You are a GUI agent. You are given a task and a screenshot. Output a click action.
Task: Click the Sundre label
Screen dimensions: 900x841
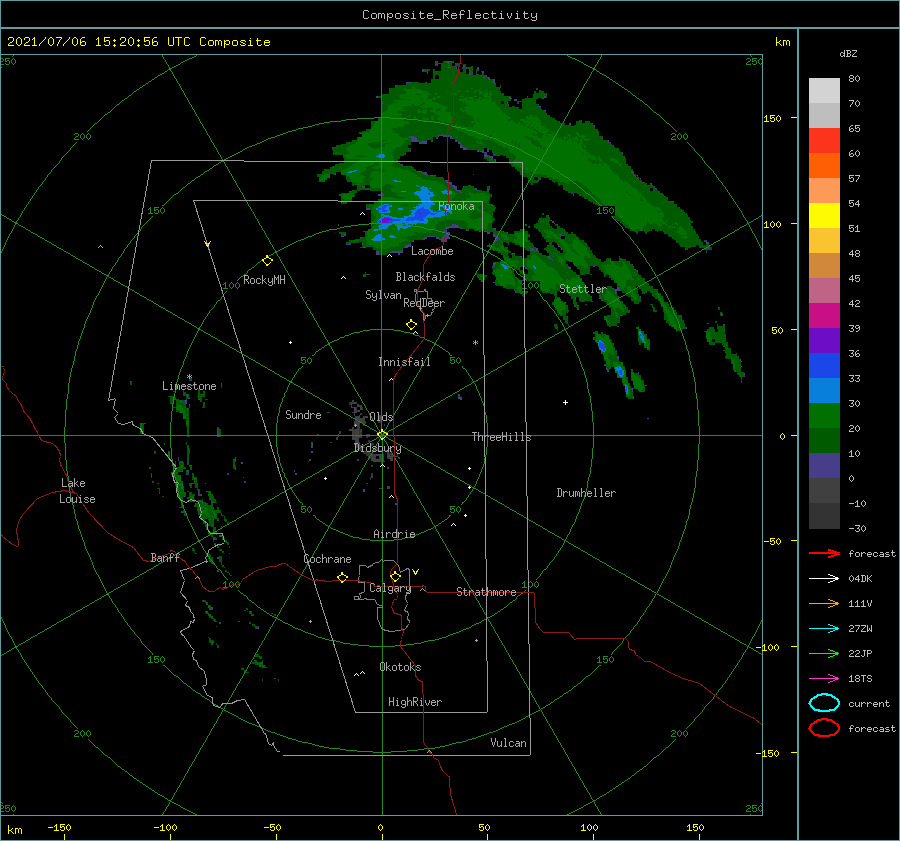click(x=303, y=414)
